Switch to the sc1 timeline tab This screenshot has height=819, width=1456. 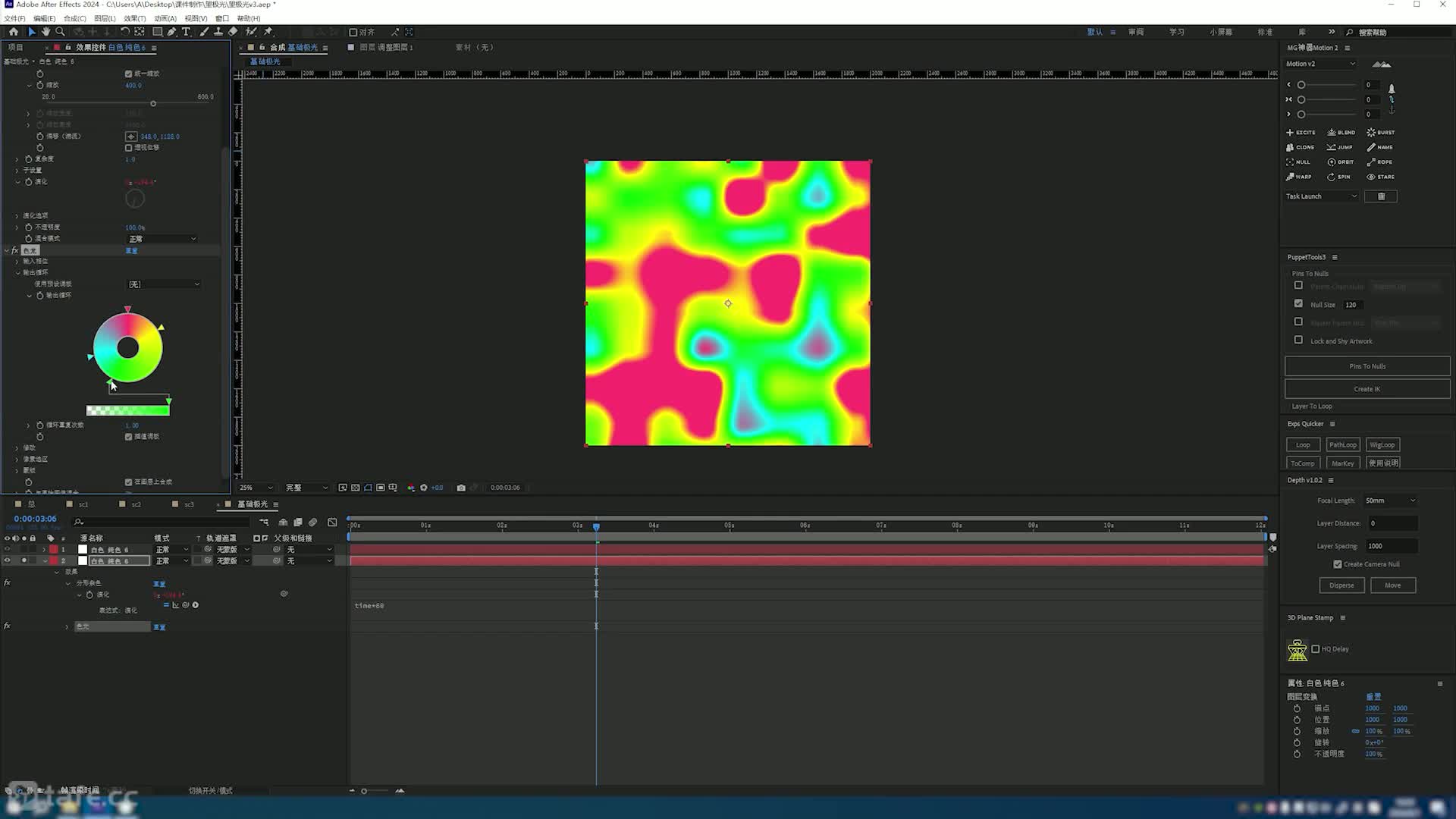pyautogui.click(x=83, y=504)
